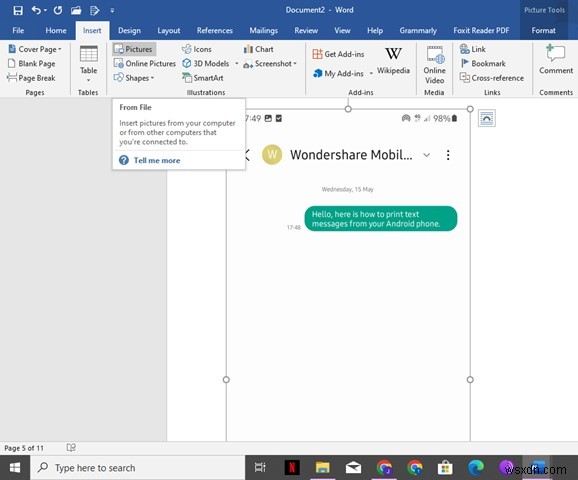Insert a Chart

(x=259, y=49)
